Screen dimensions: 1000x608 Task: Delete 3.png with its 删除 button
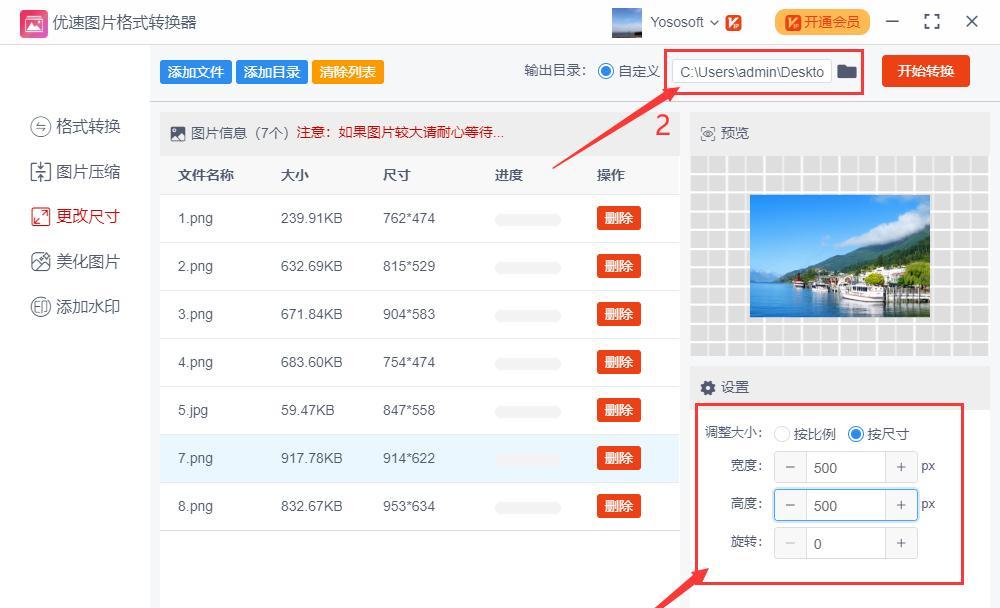click(619, 314)
